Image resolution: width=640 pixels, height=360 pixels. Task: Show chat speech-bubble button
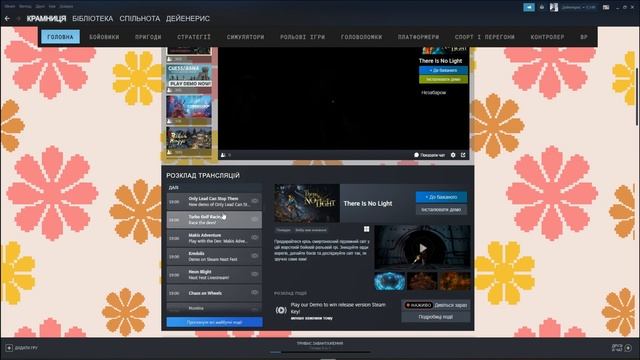click(416, 155)
